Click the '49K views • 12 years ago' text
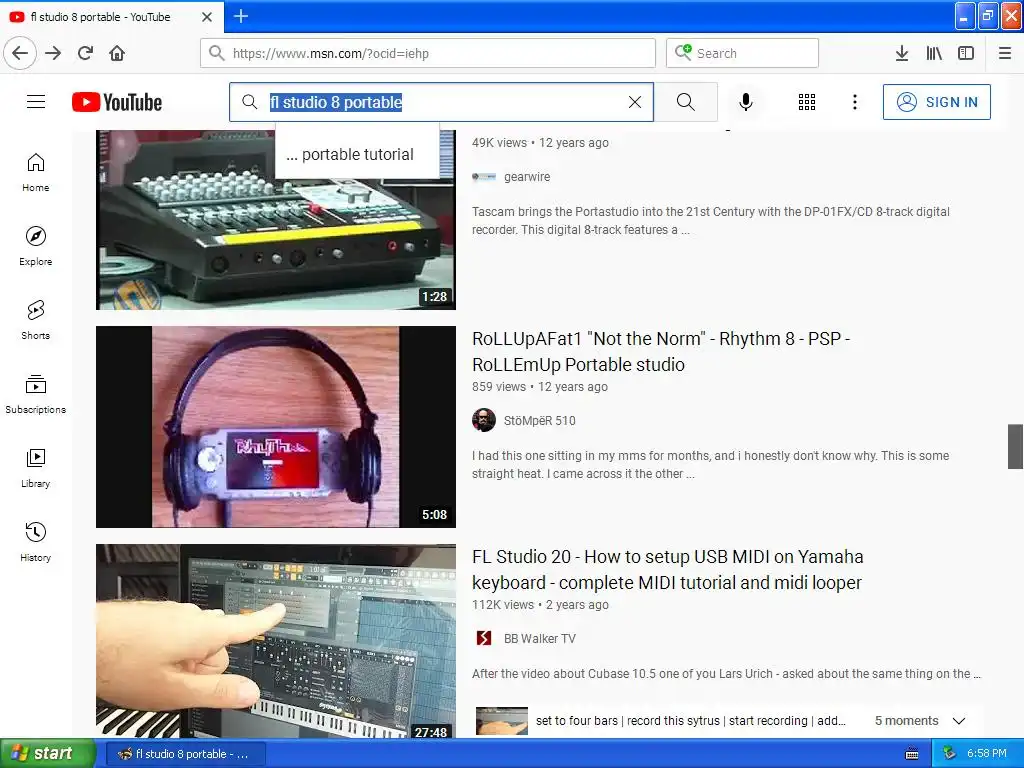The image size is (1024, 768). (x=540, y=142)
